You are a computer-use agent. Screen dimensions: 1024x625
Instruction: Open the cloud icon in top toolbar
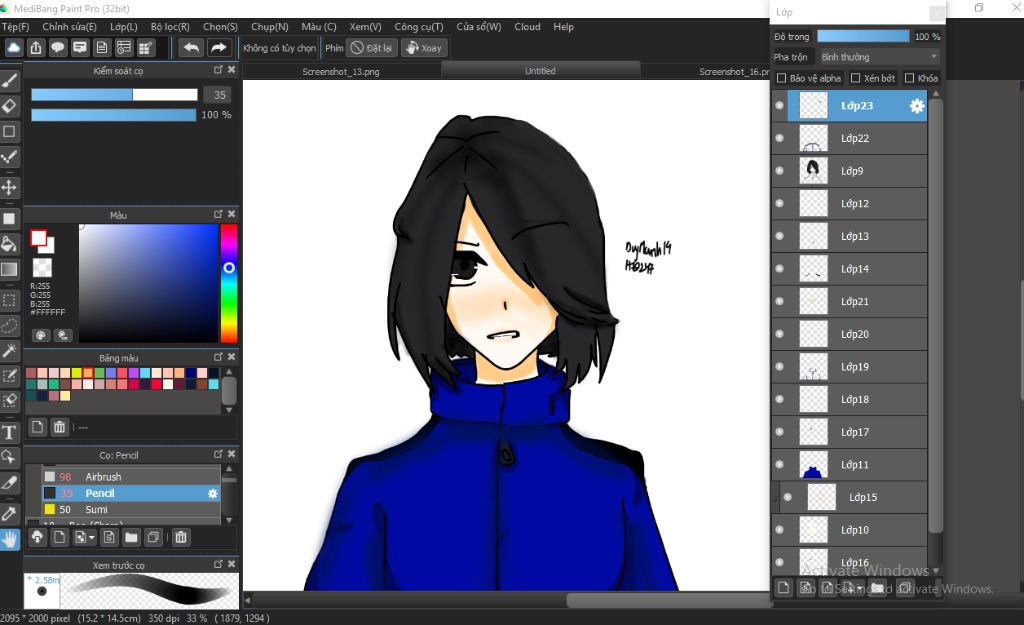click(14, 48)
